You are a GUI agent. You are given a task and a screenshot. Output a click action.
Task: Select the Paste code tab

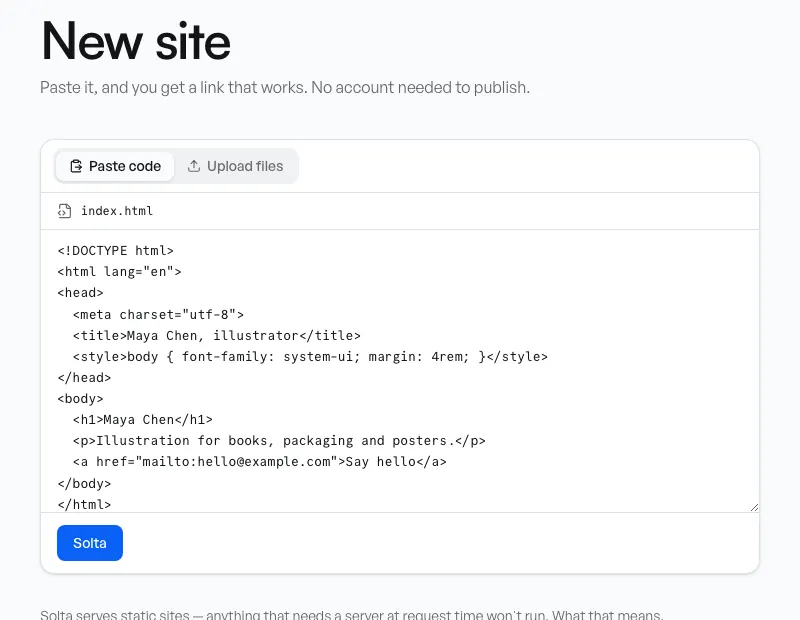tap(115, 166)
